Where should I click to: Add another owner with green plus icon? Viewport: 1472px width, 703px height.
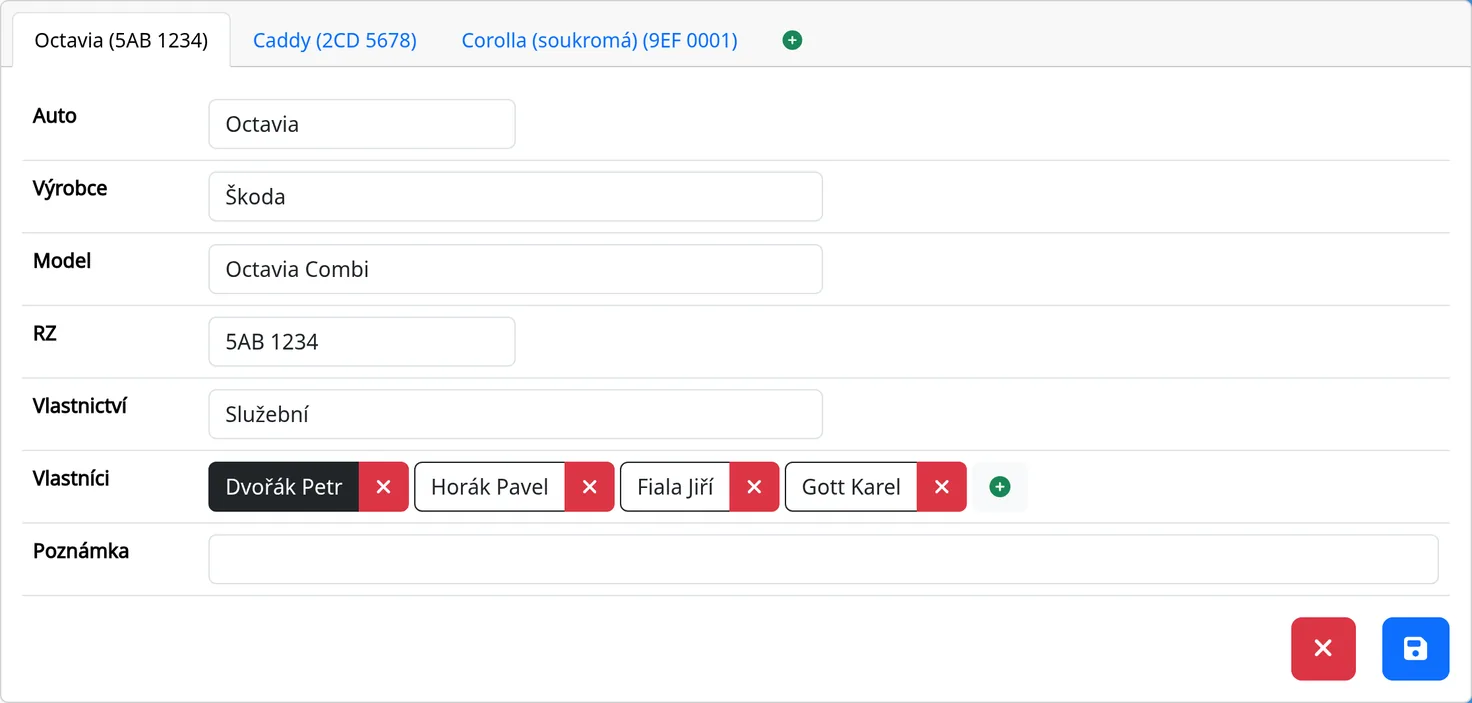[x=1000, y=487]
